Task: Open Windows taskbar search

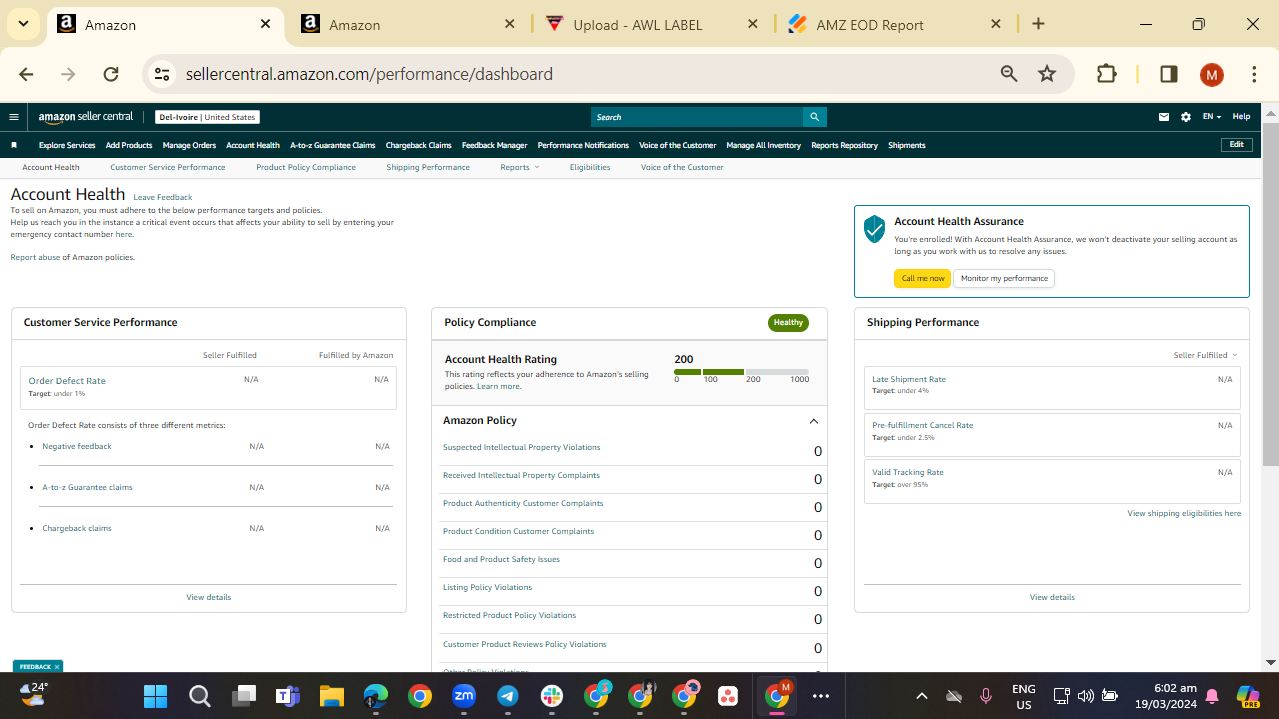Action: 199,696
